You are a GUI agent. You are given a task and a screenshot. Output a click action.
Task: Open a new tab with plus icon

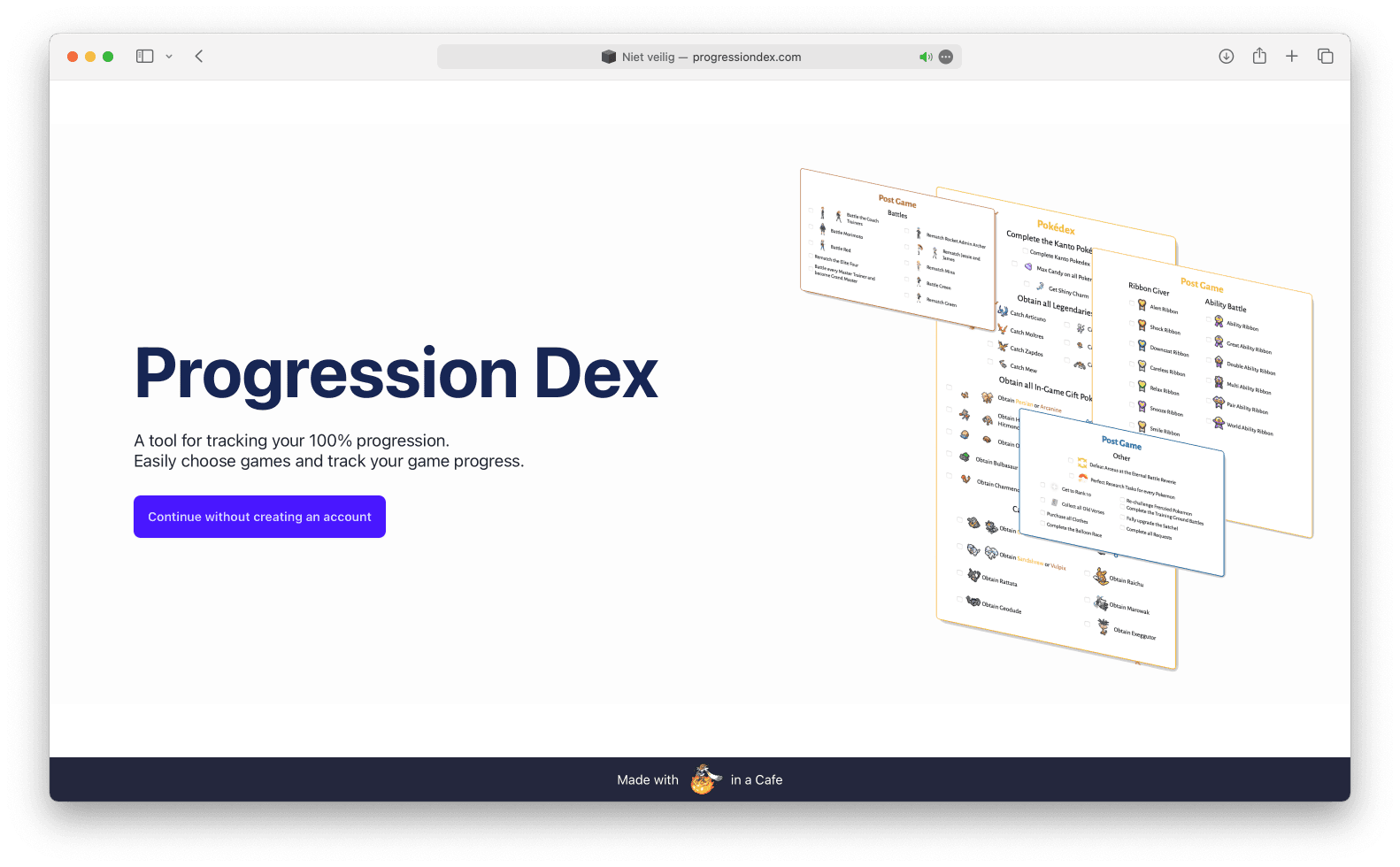[x=1292, y=57]
